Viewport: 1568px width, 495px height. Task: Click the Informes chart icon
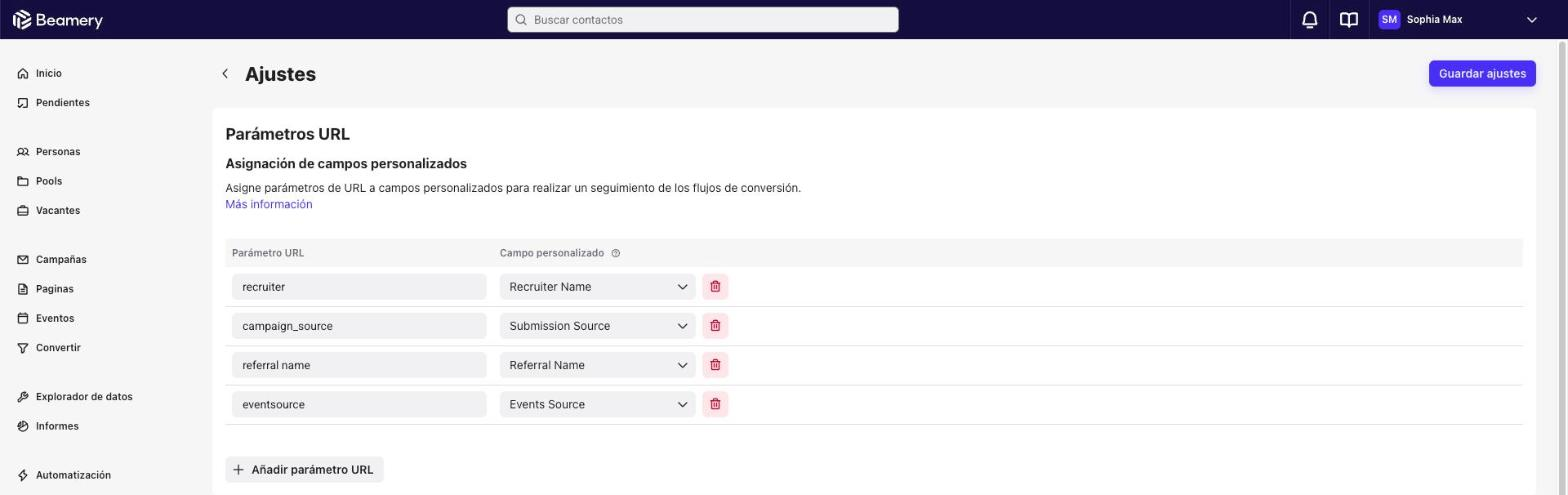click(x=23, y=426)
